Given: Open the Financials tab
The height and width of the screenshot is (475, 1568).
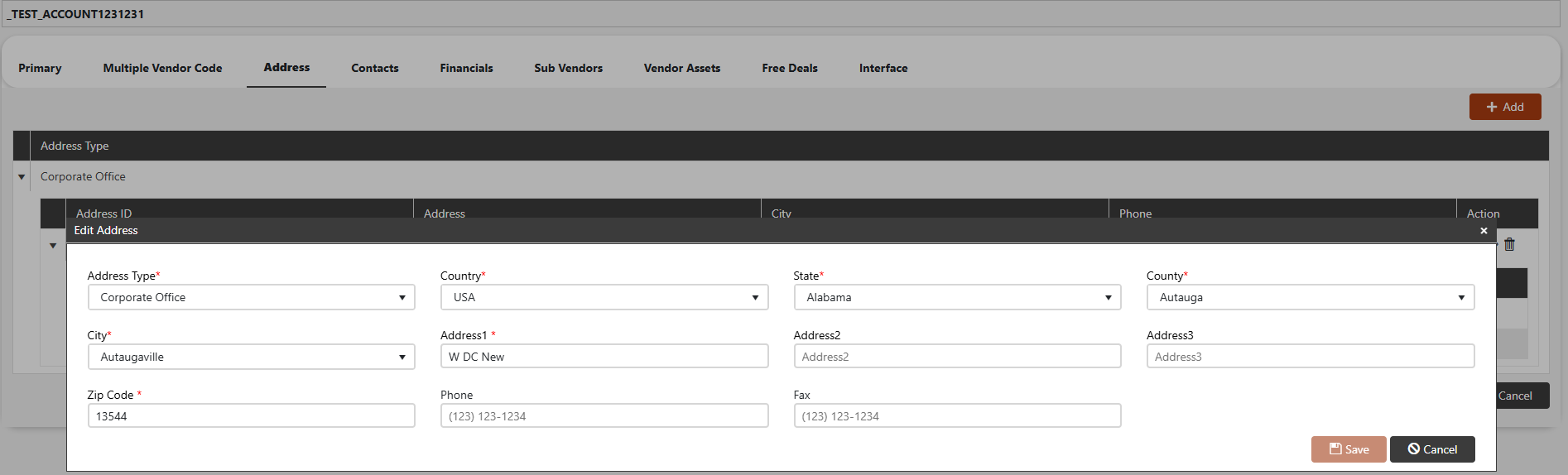Looking at the screenshot, I should [466, 68].
